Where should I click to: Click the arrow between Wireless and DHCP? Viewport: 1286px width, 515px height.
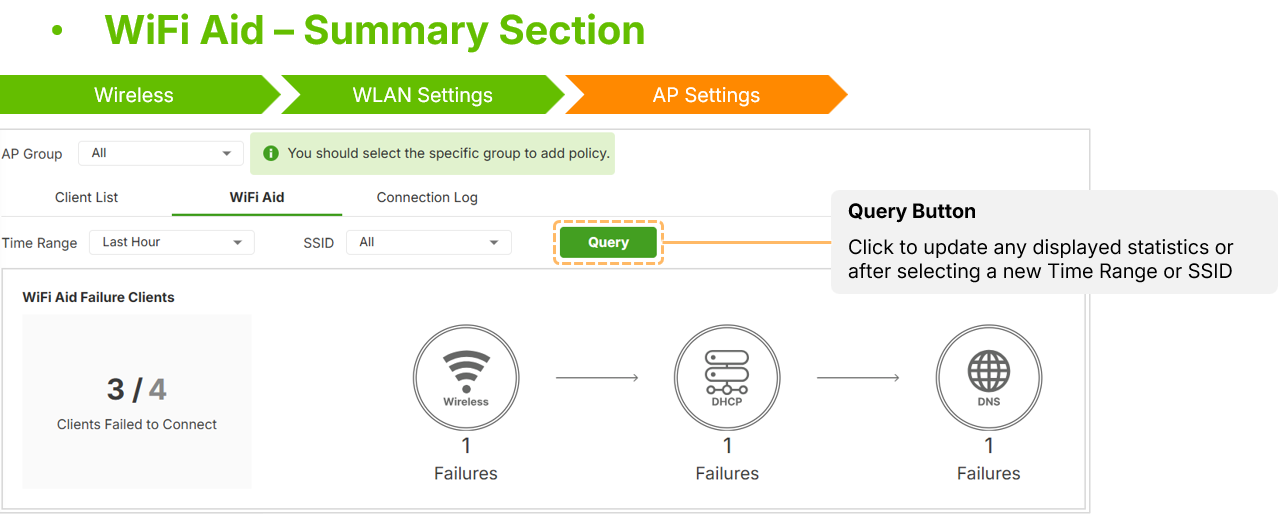[597, 378]
